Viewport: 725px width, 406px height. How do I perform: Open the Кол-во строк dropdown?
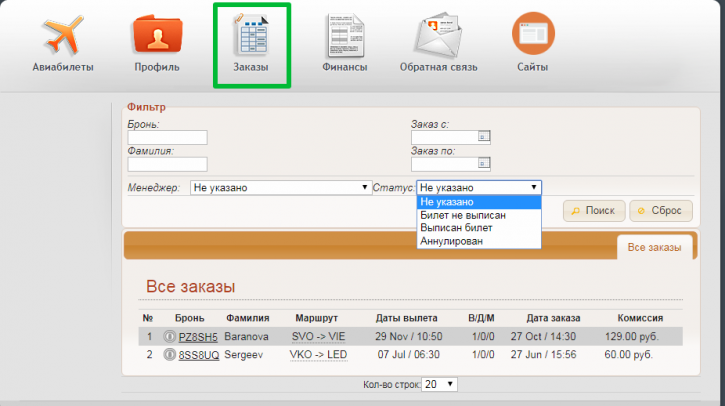point(439,384)
